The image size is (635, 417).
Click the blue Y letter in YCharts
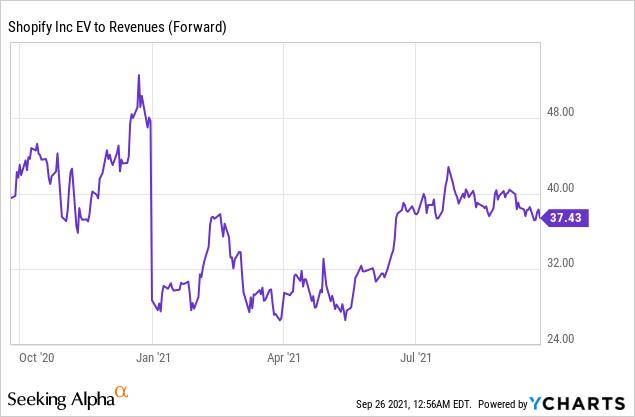coord(537,403)
